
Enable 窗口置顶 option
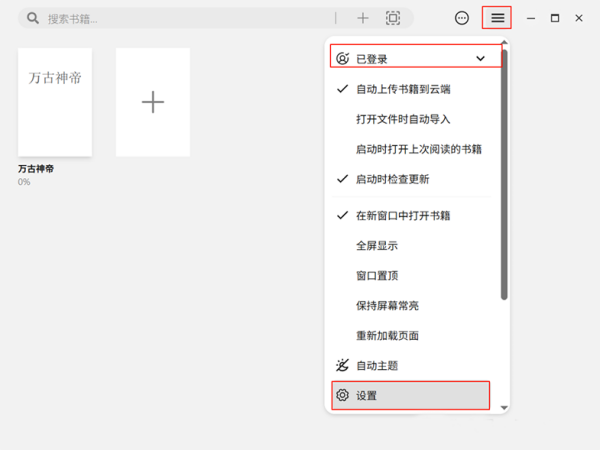(410, 276)
